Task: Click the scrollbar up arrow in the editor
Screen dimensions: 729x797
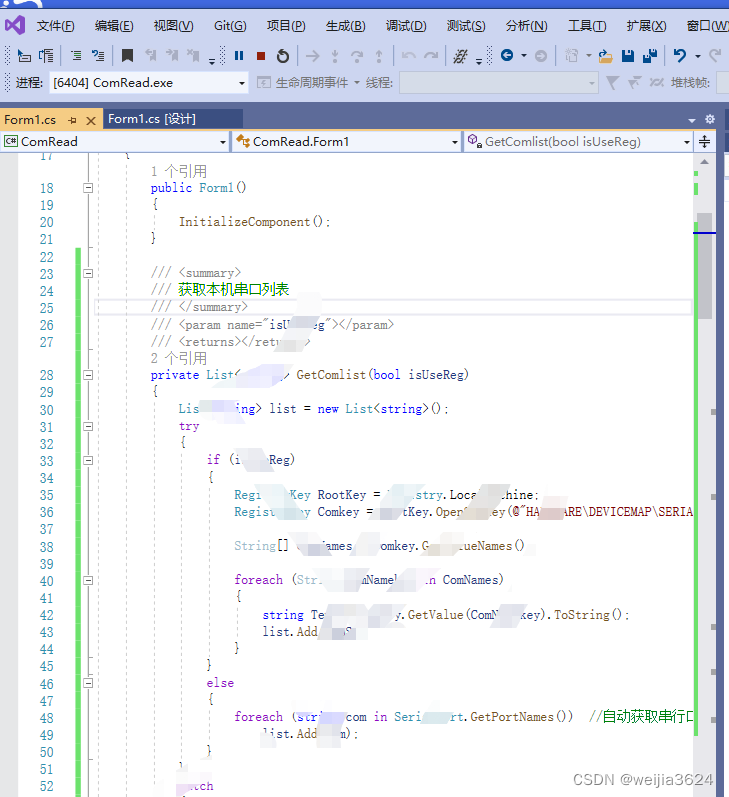Action: tap(705, 162)
